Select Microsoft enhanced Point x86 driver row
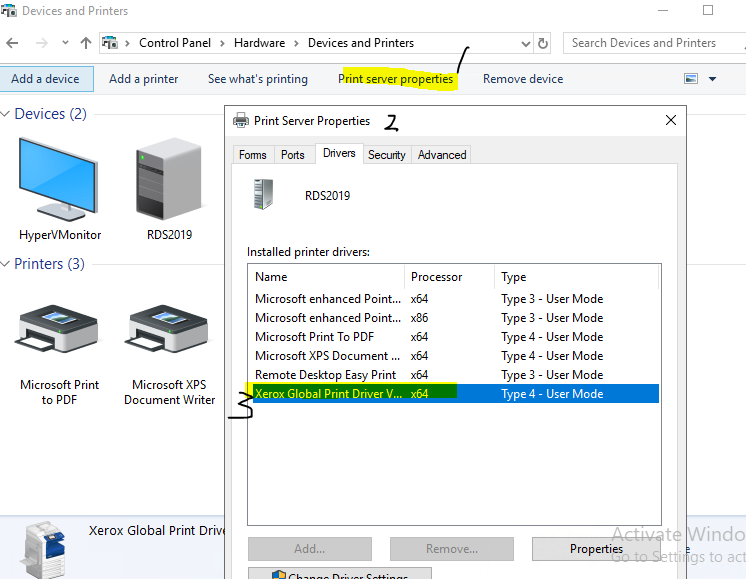The width and height of the screenshot is (746, 579). pyautogui.click(x=454, y=318)
